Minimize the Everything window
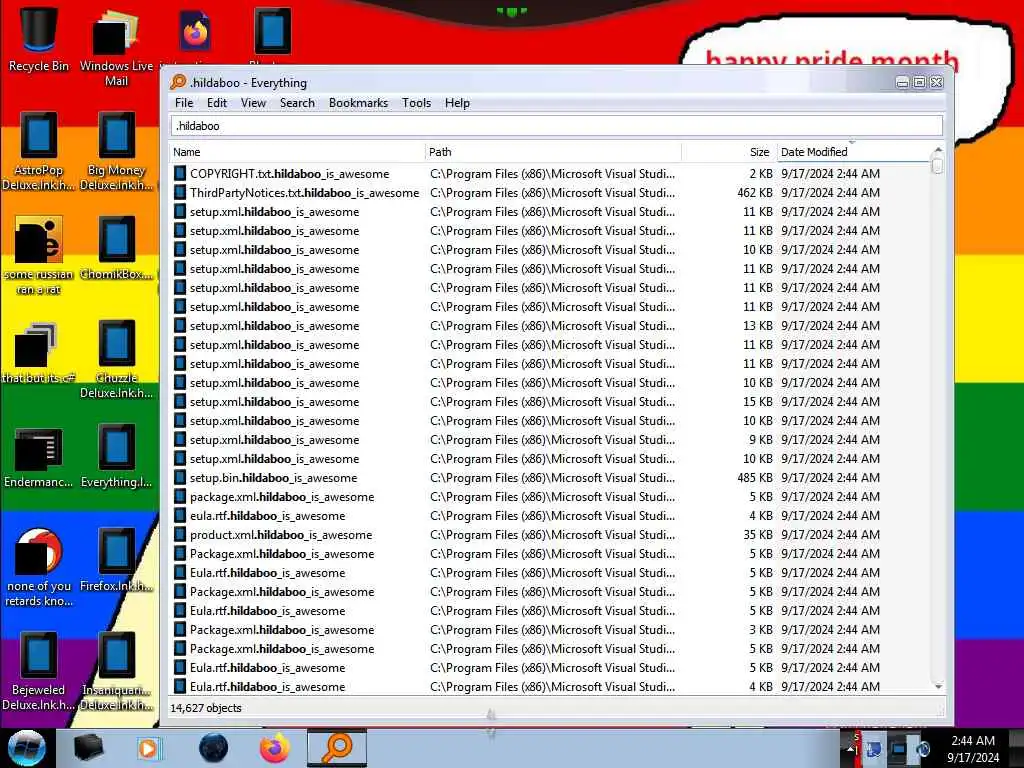Screen dimensions: 1024x768 (902, 82)
